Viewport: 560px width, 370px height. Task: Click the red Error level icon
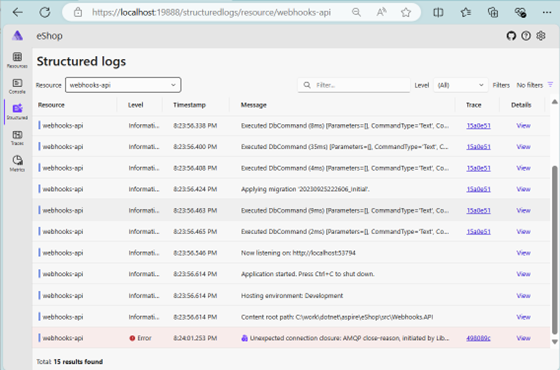(x=132, y=338)
